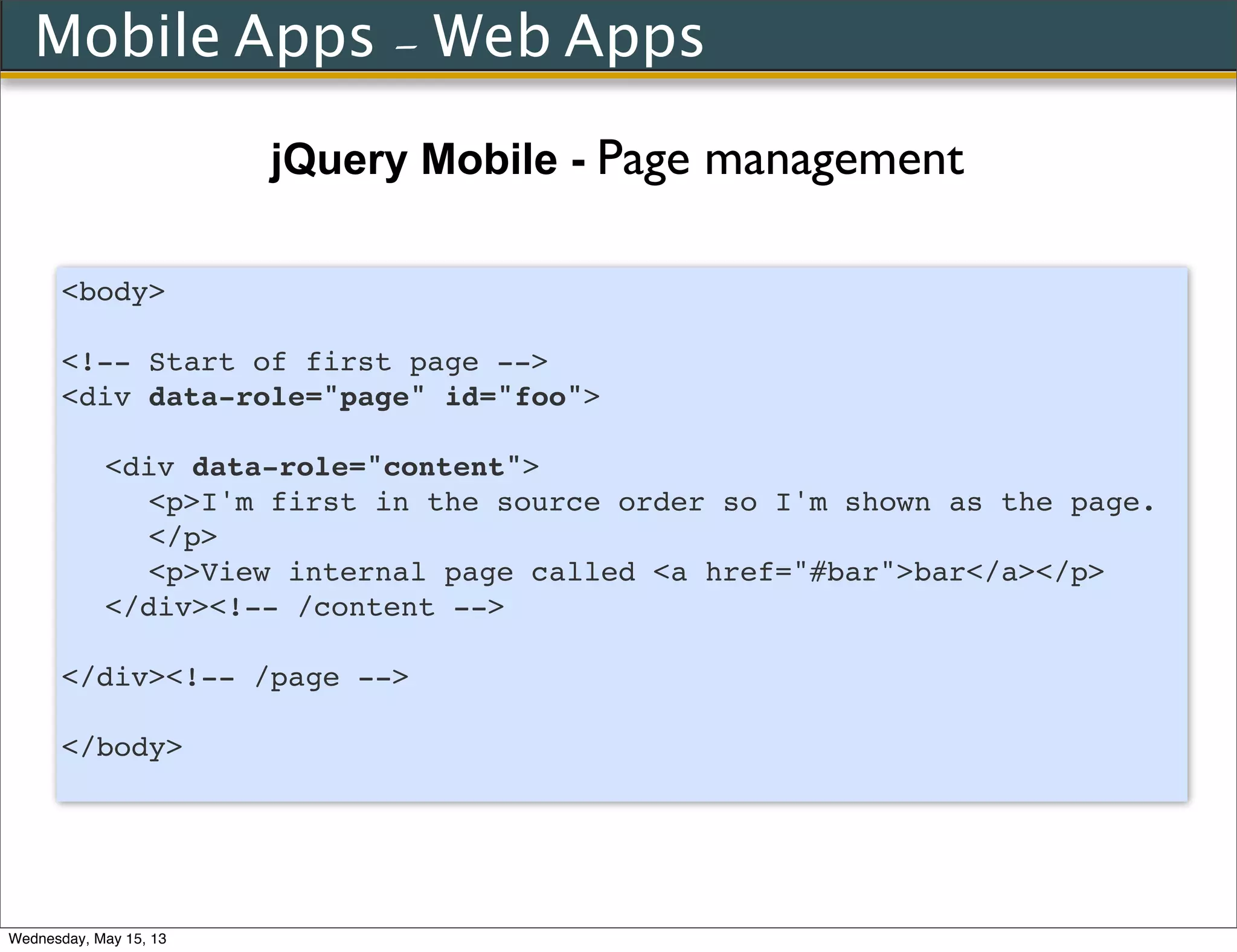Image resolution: width=1237 pixels, height=952 pixels.
Task: Click the opening <body> tag line
Action: (x=113, y=292)
